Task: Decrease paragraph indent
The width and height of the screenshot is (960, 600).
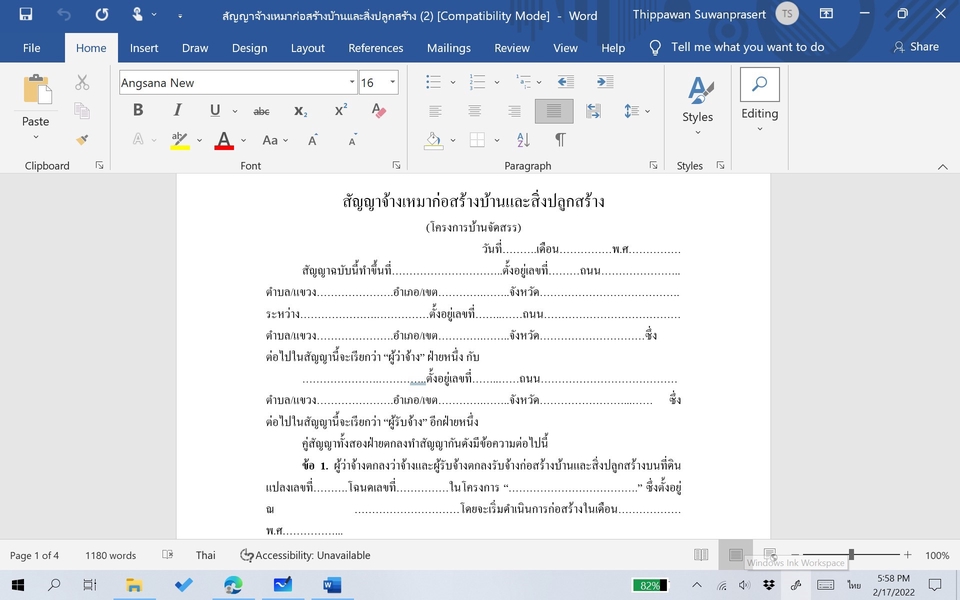Action: (x=566, y=82)
